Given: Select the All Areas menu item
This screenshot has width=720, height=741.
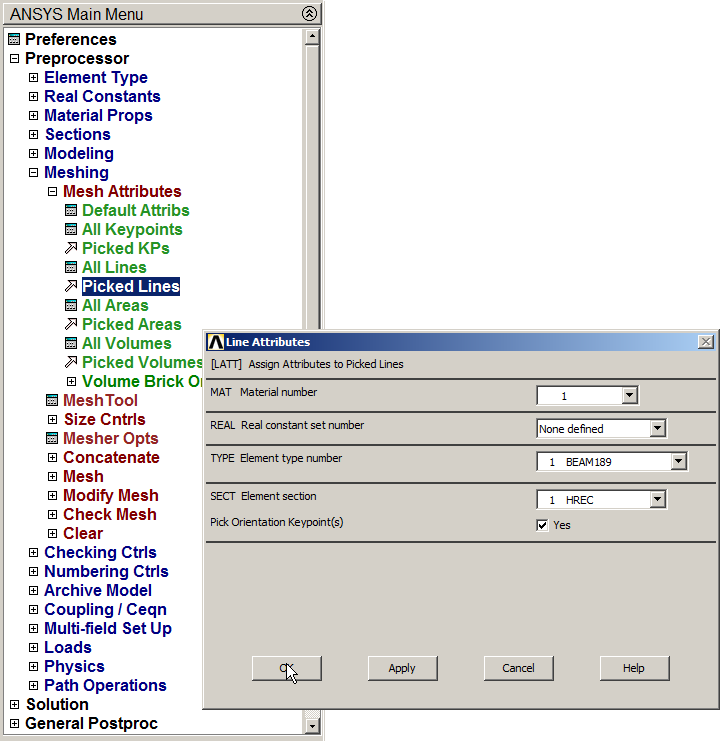Looking at the screenshot, I should click(x=114, y=306).
